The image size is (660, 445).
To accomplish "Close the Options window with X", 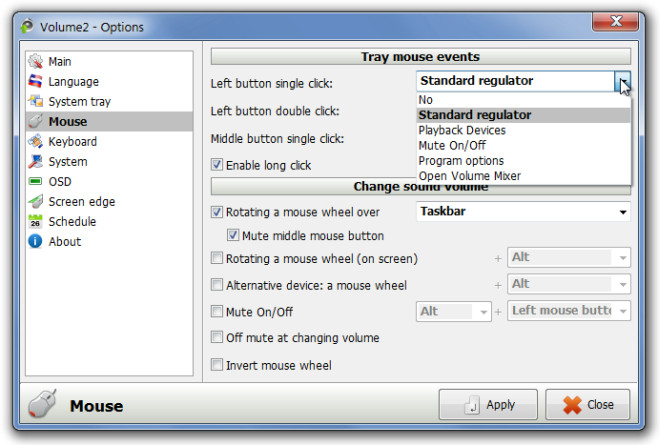I will click(615, 21).
